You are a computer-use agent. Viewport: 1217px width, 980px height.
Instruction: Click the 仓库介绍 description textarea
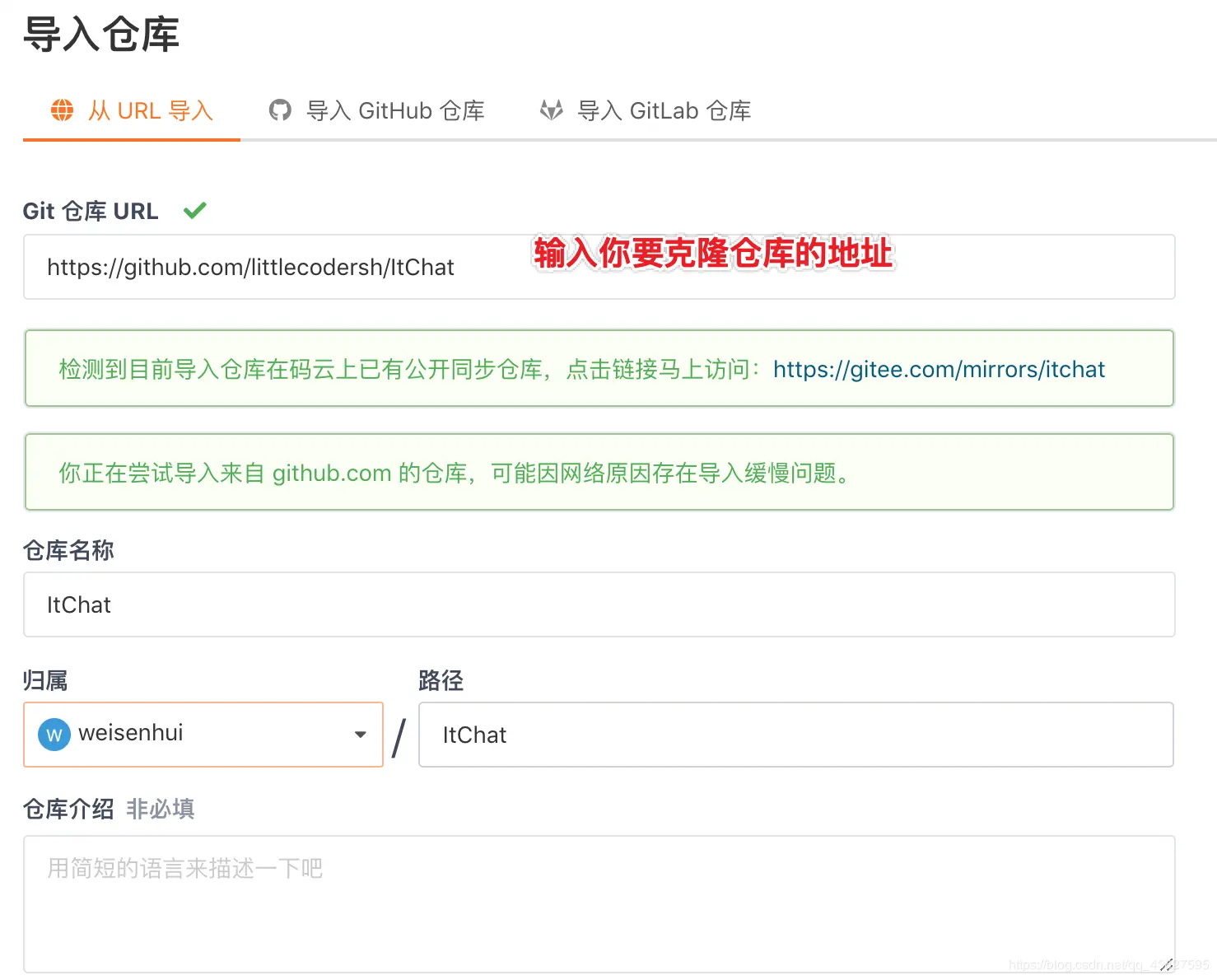(x=599, y=904)
